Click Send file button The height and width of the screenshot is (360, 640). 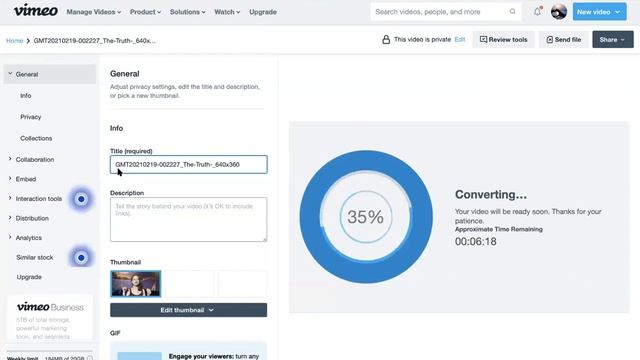(x=563, y=40)
